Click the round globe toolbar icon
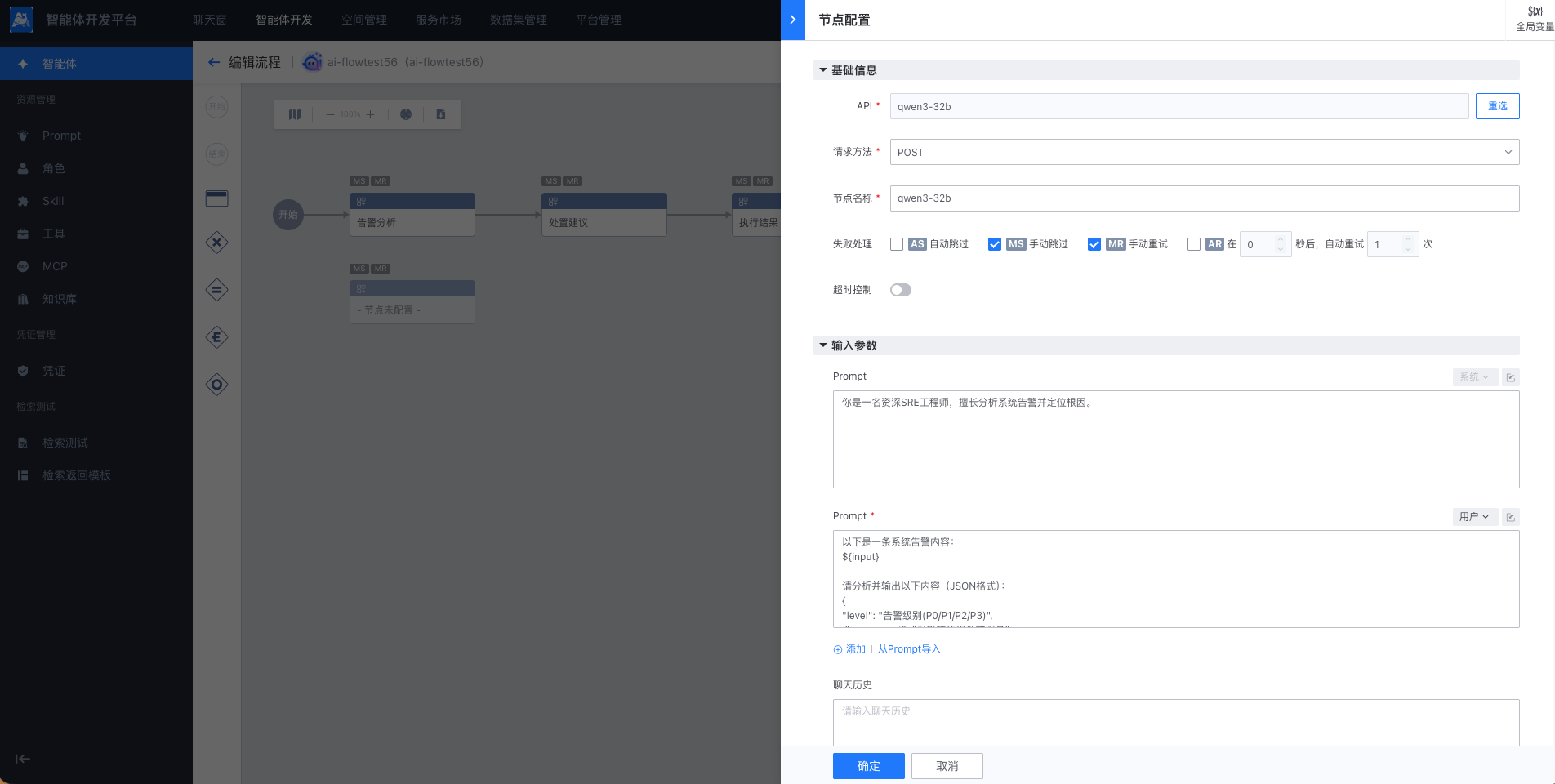This screenshot has height=784, width=1555. coord(406,114)
